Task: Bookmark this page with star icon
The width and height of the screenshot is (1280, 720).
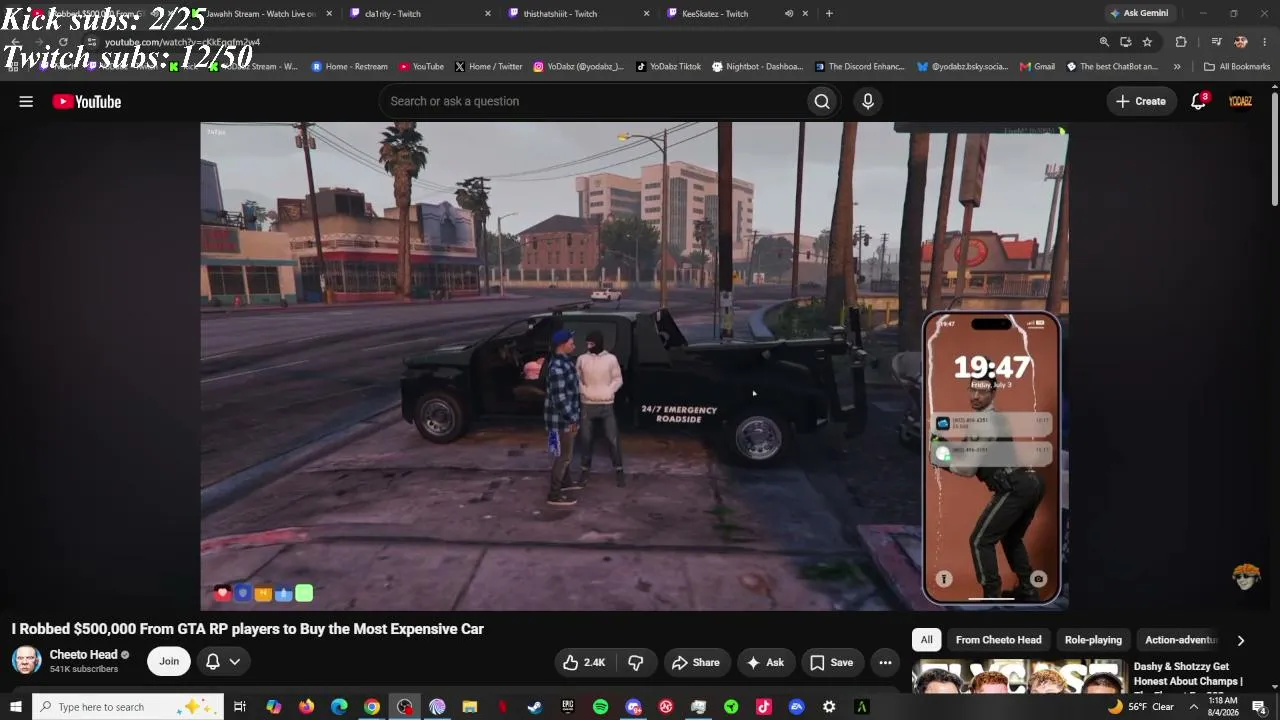Action: 1147,42
